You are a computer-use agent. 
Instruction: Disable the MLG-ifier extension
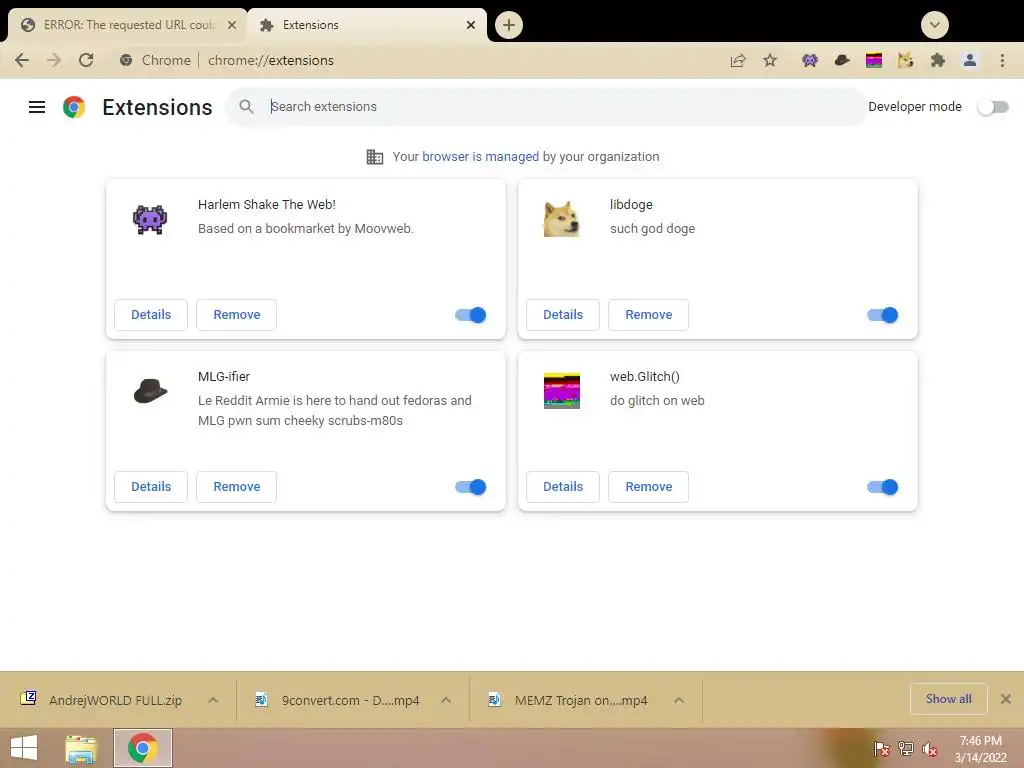point(471,487)
